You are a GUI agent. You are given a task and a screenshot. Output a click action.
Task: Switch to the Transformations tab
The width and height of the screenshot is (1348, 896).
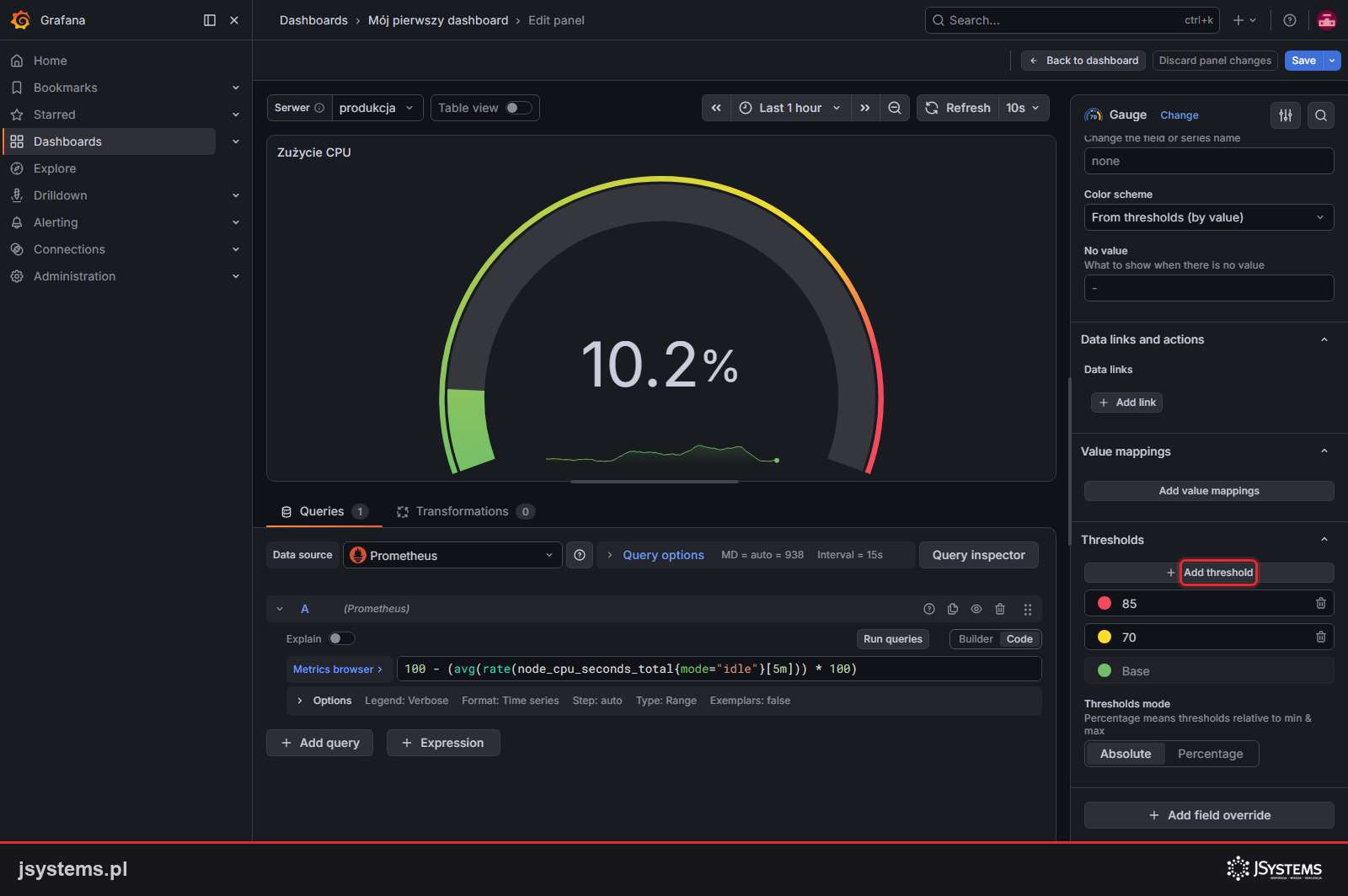pyautogui.click(x=466, y=511)
